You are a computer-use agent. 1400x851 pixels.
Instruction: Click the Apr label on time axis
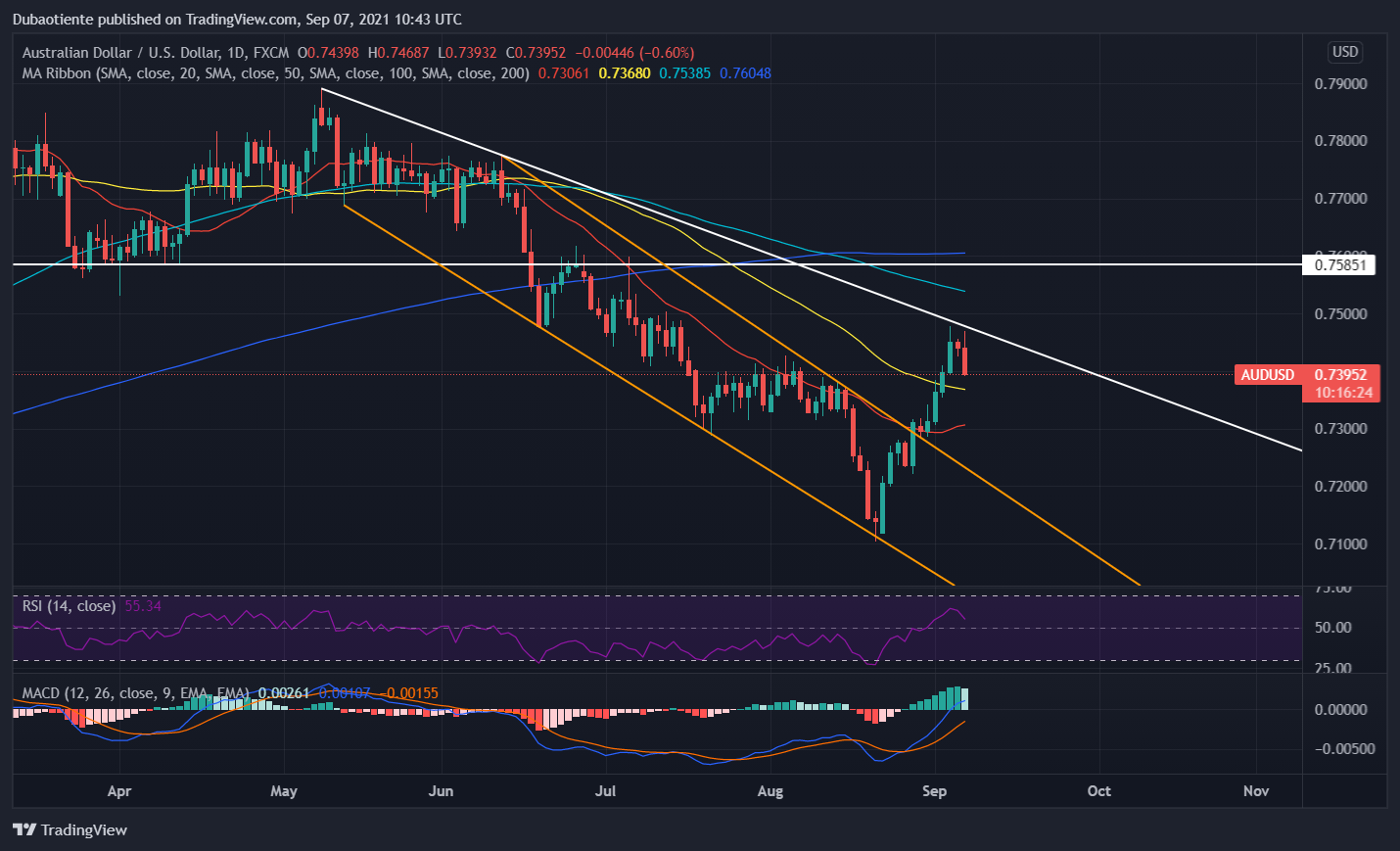(118, 791)
